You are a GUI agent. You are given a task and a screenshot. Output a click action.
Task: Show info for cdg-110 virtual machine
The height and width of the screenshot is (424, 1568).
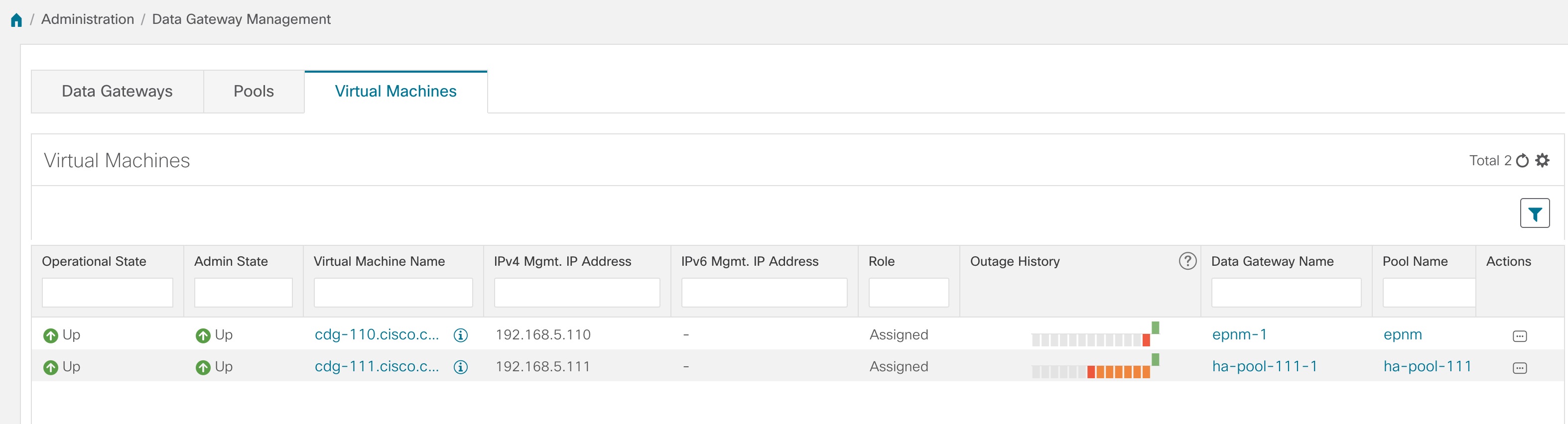click(461, 335)
